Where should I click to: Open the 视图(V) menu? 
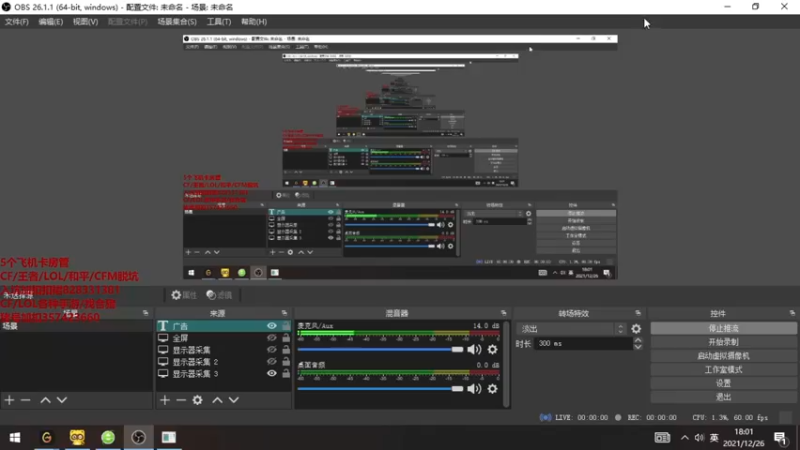click(x=85, y=21)
